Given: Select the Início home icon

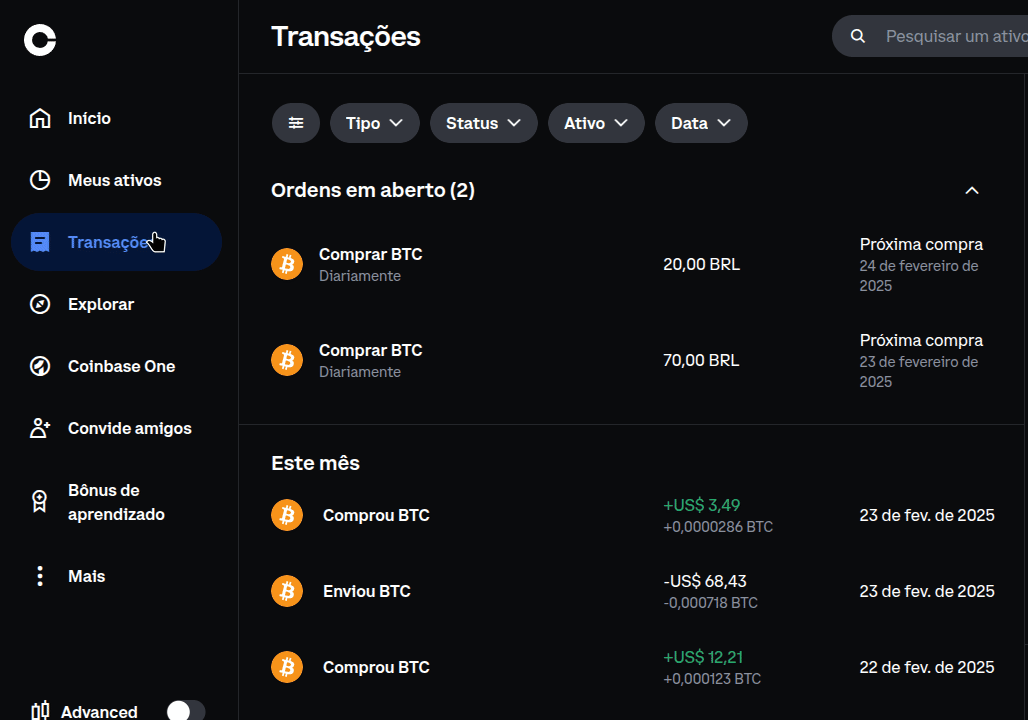Looking at the screenshot, I should (x=39, y=117).
